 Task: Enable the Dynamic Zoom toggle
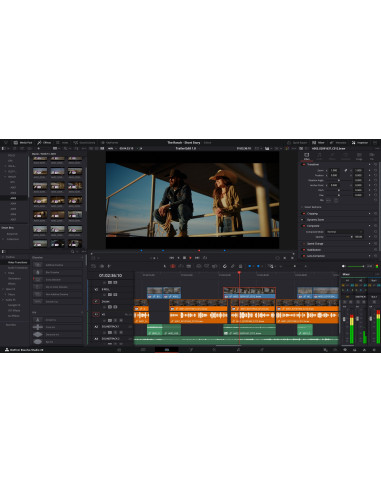point(304,220)
